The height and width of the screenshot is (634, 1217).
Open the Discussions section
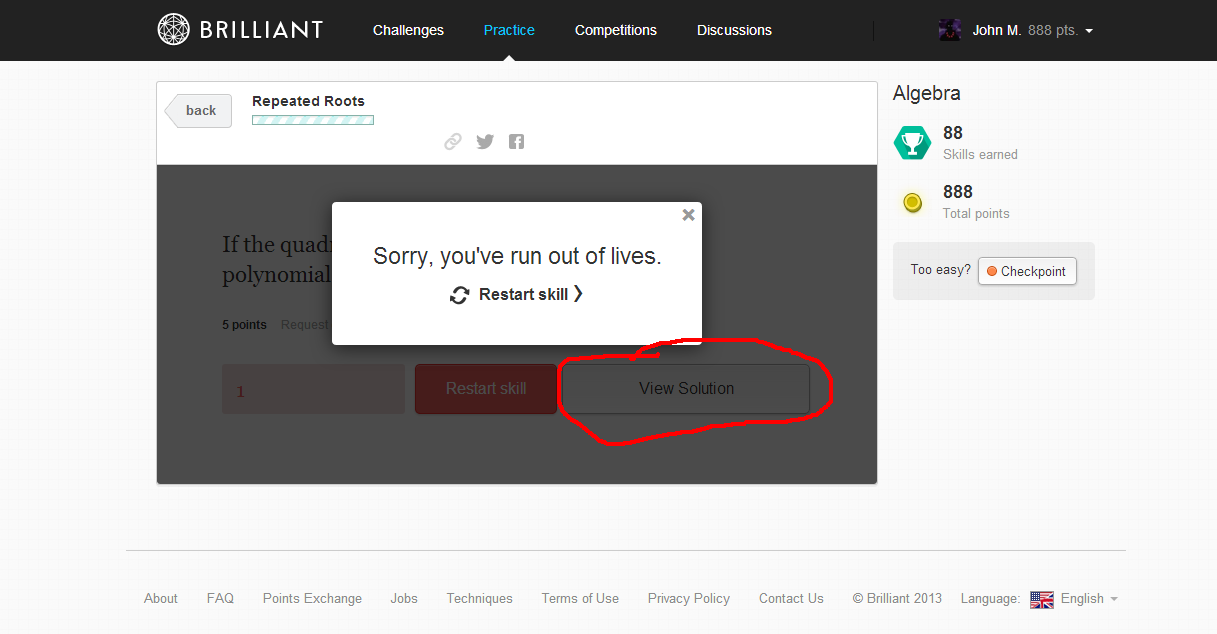pos(734,30)
